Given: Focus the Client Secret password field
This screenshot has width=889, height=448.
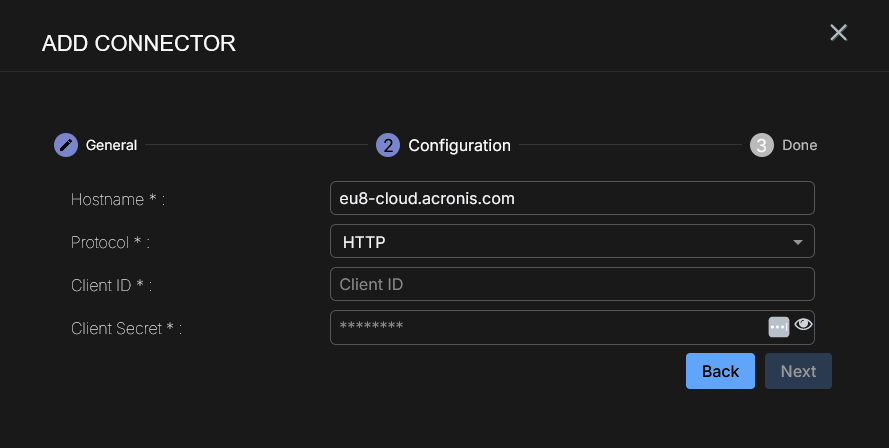Looking at the screenshot, I should point(545,327).
